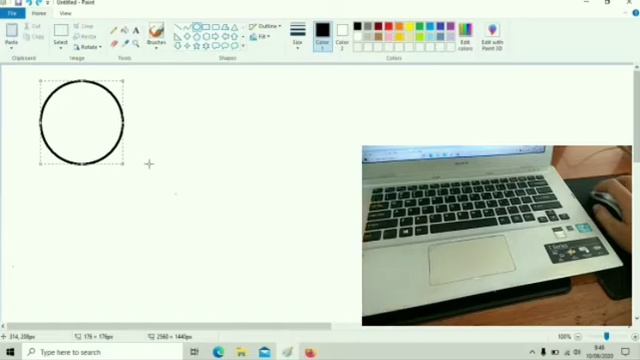This screenshot has width=640, height=360.
Task: Click Edit with Paint 3D button
Action: tap(492, 36)
